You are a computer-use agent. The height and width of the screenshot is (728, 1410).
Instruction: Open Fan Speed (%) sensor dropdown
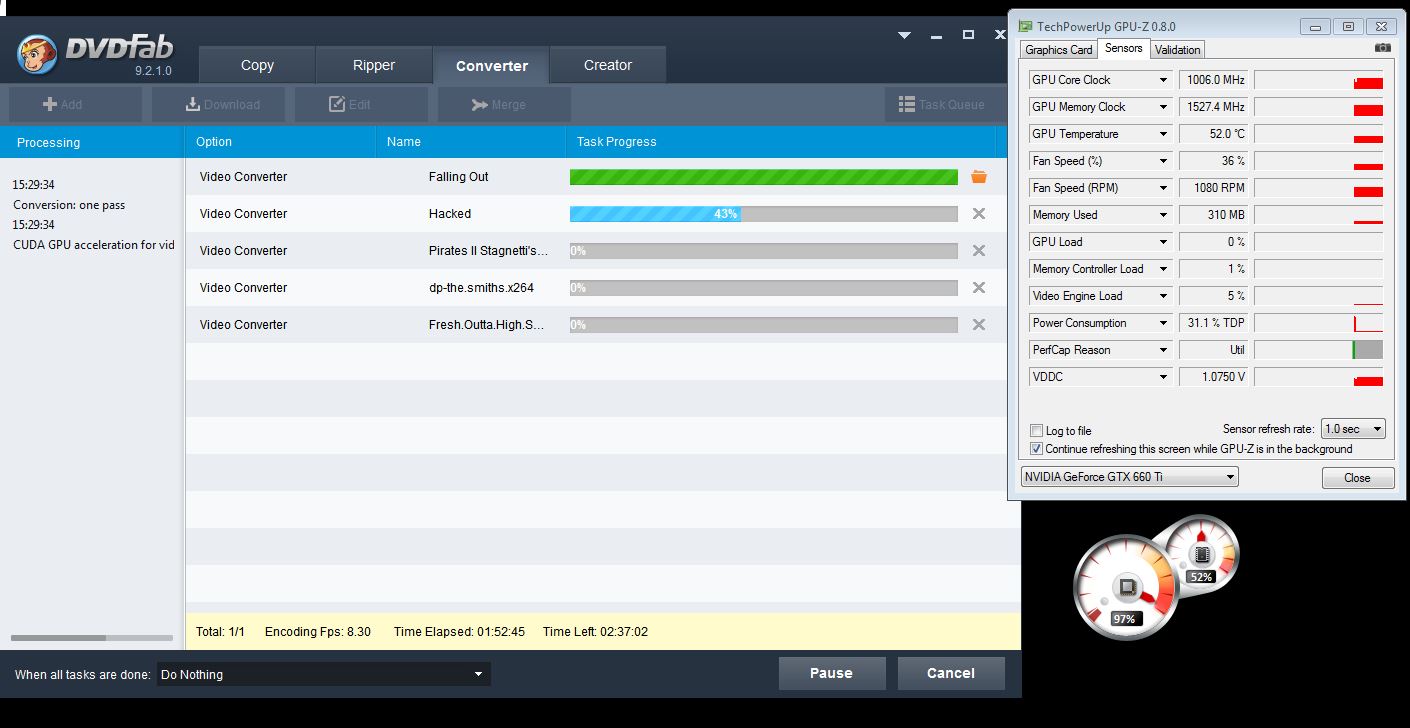[1163, 161]
